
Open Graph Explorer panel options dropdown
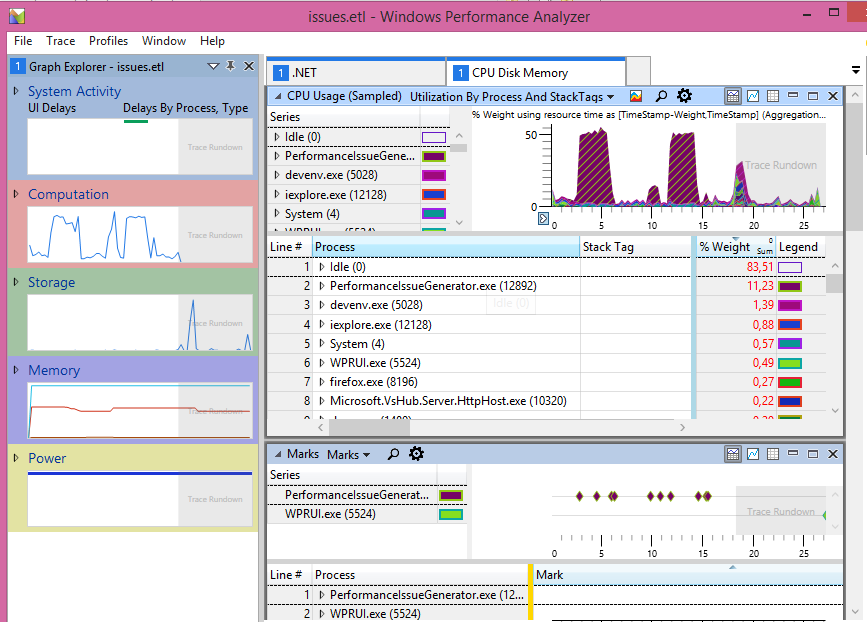click(213, 66)
